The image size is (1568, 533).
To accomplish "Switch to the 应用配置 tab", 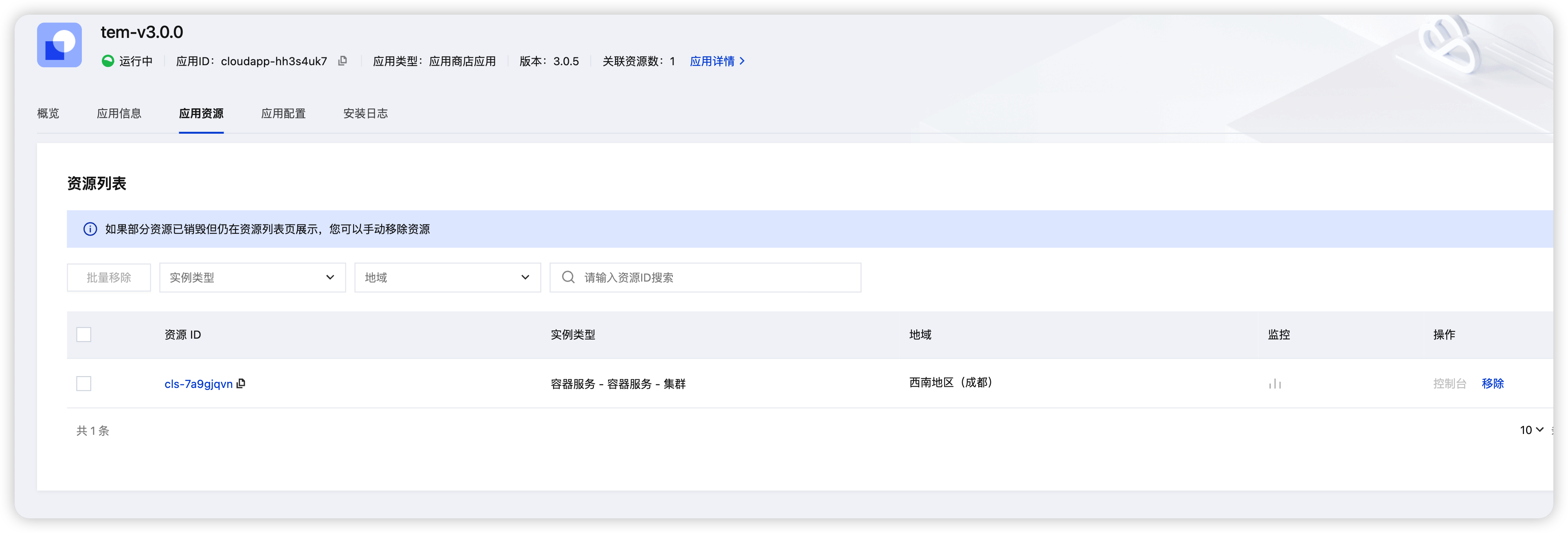I will point(283,113).
